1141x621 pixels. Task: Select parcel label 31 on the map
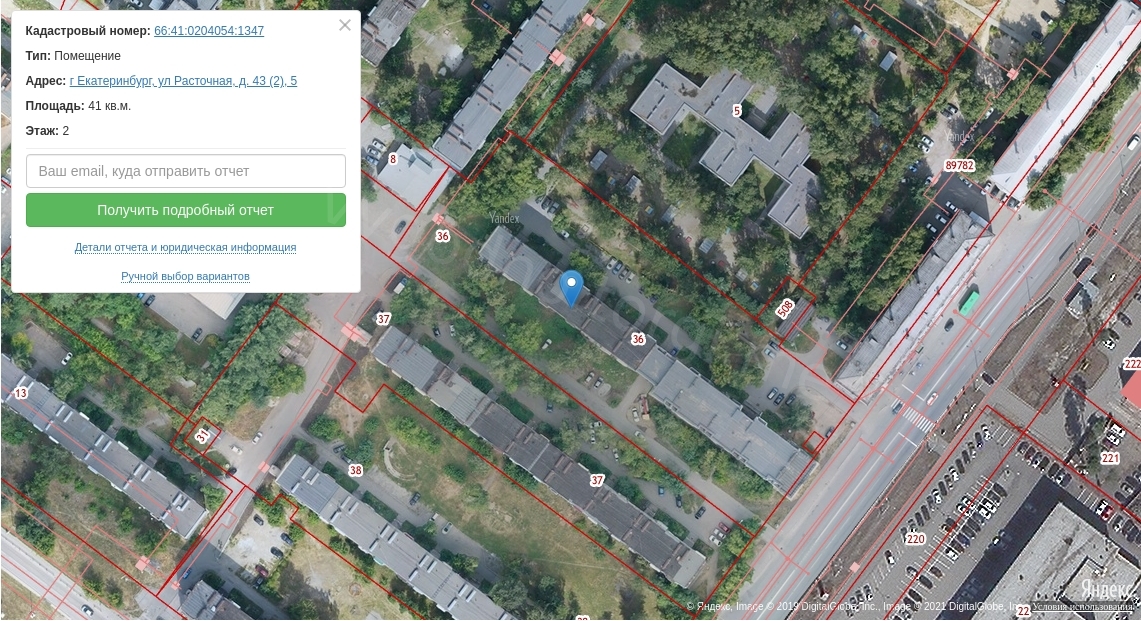click(x=202, y=436)
